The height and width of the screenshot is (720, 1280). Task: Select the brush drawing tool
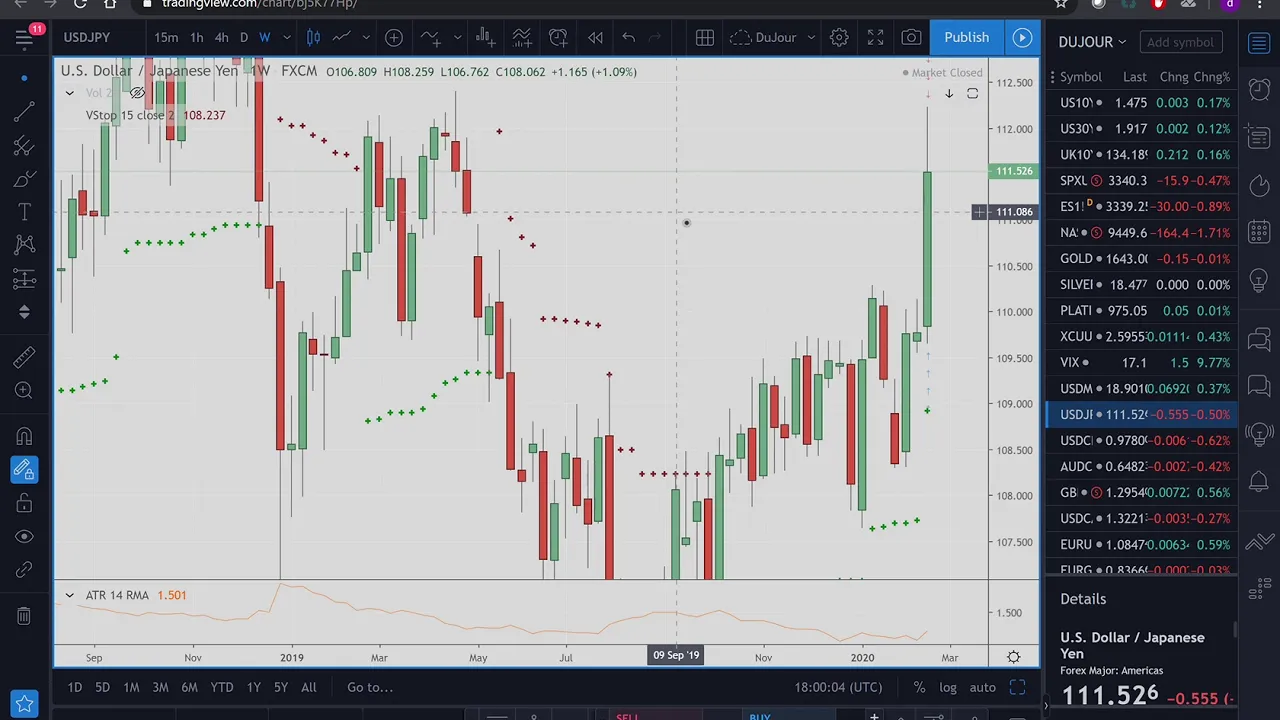point(24,179)
